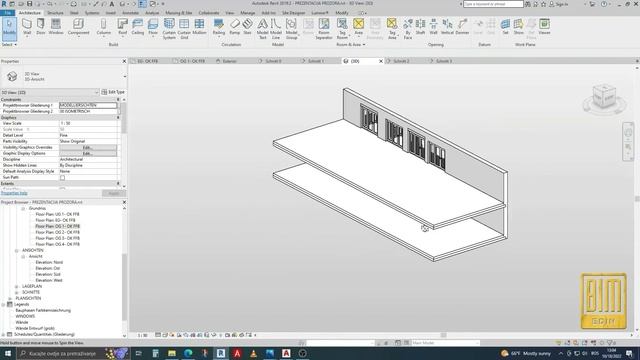Collapse the Grundriss tree node
Image resolution: width=640 pixels, height=360 pixels.
23,208
